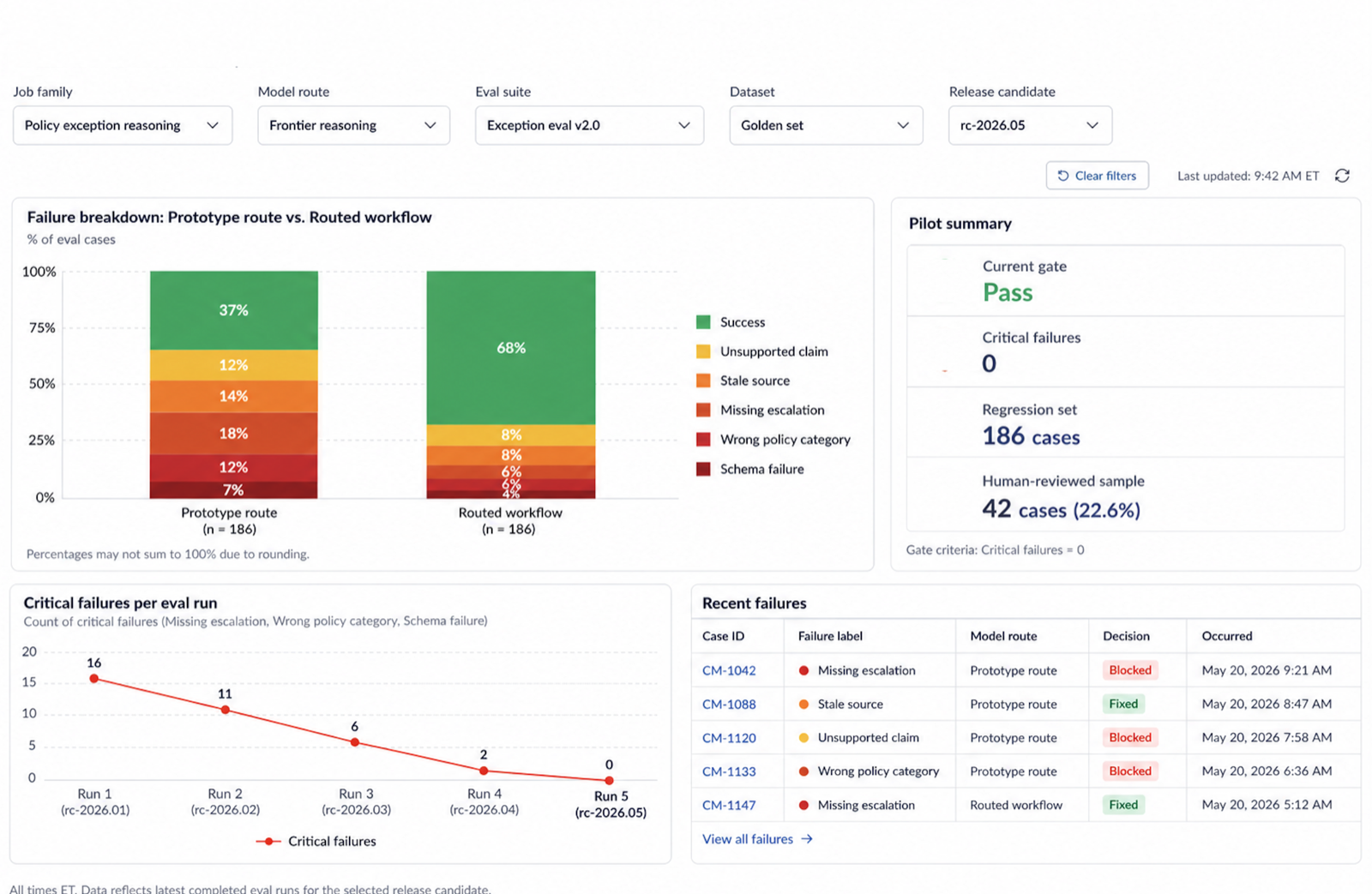Image resolution: width=1372 pixels, height=894 pixels.
Task: Click the Critical failures line legend marker
Action: click(268, 842)
